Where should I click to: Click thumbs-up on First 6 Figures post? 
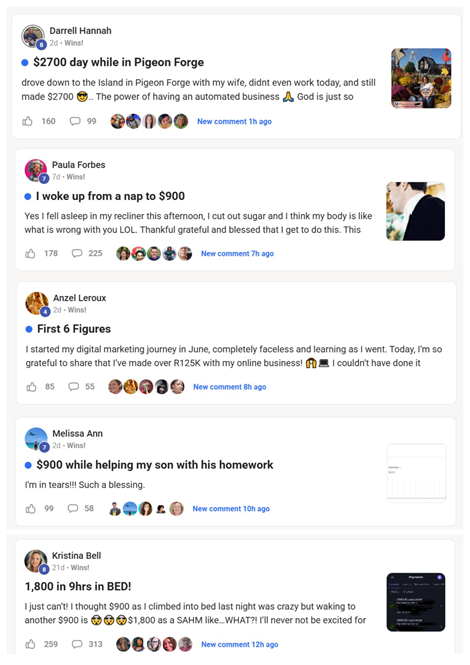(x=31, y=387)
